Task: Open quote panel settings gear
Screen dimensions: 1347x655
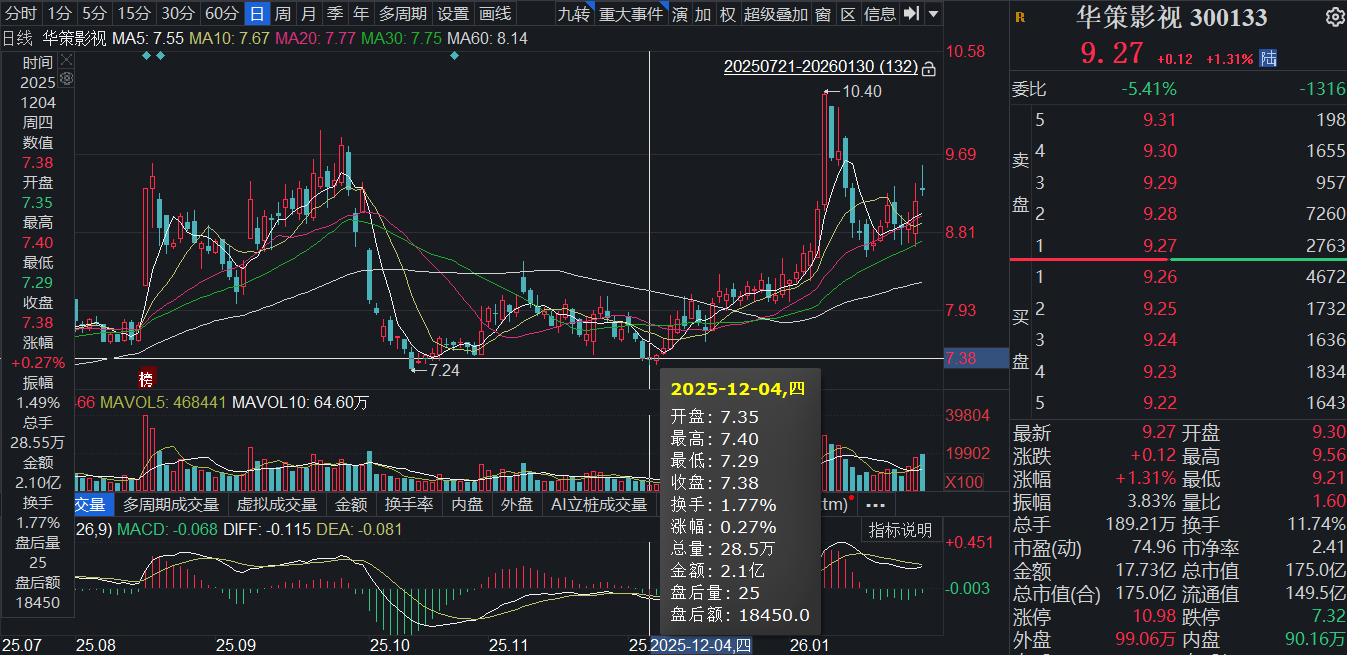Action: click(x=1334, y=17)
